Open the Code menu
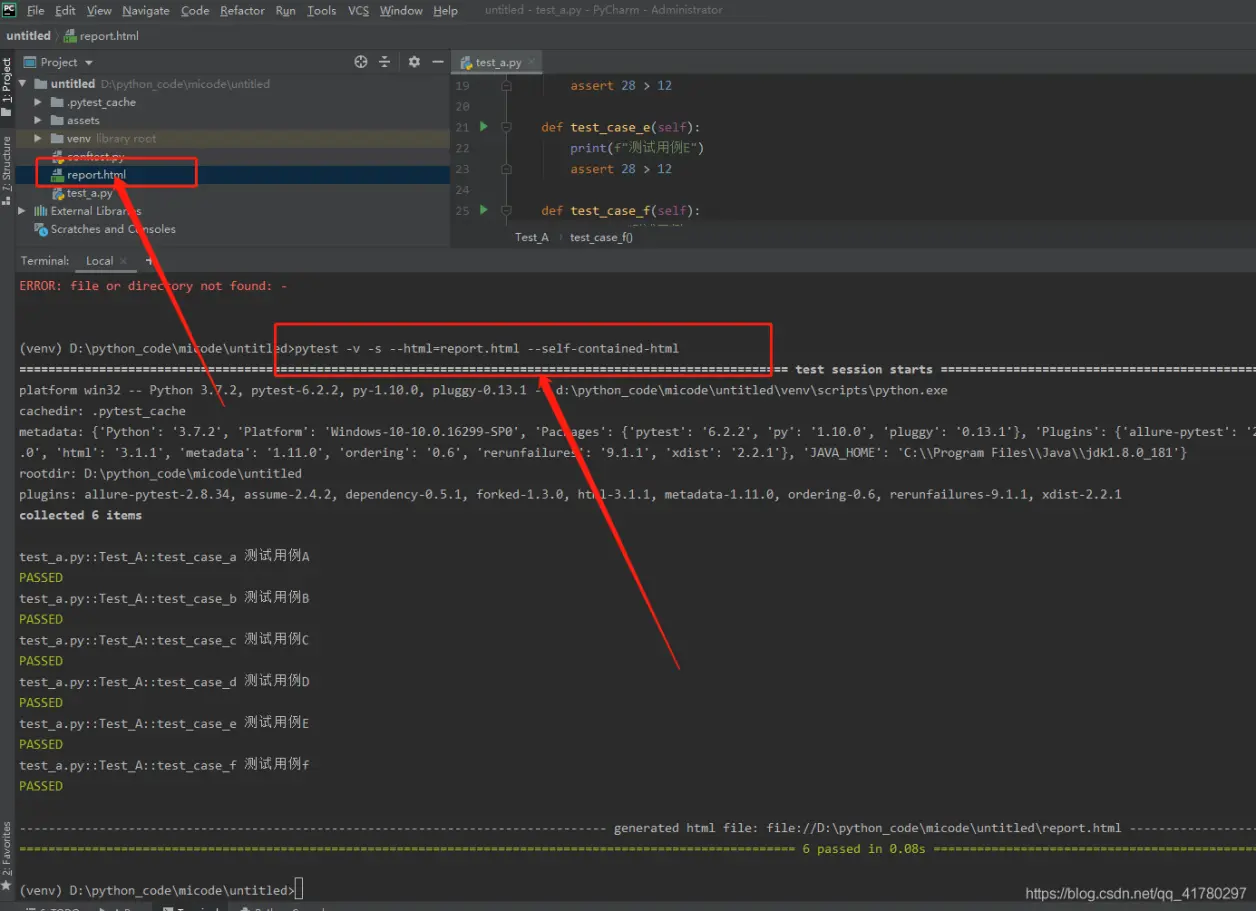 tap(195, 10)
